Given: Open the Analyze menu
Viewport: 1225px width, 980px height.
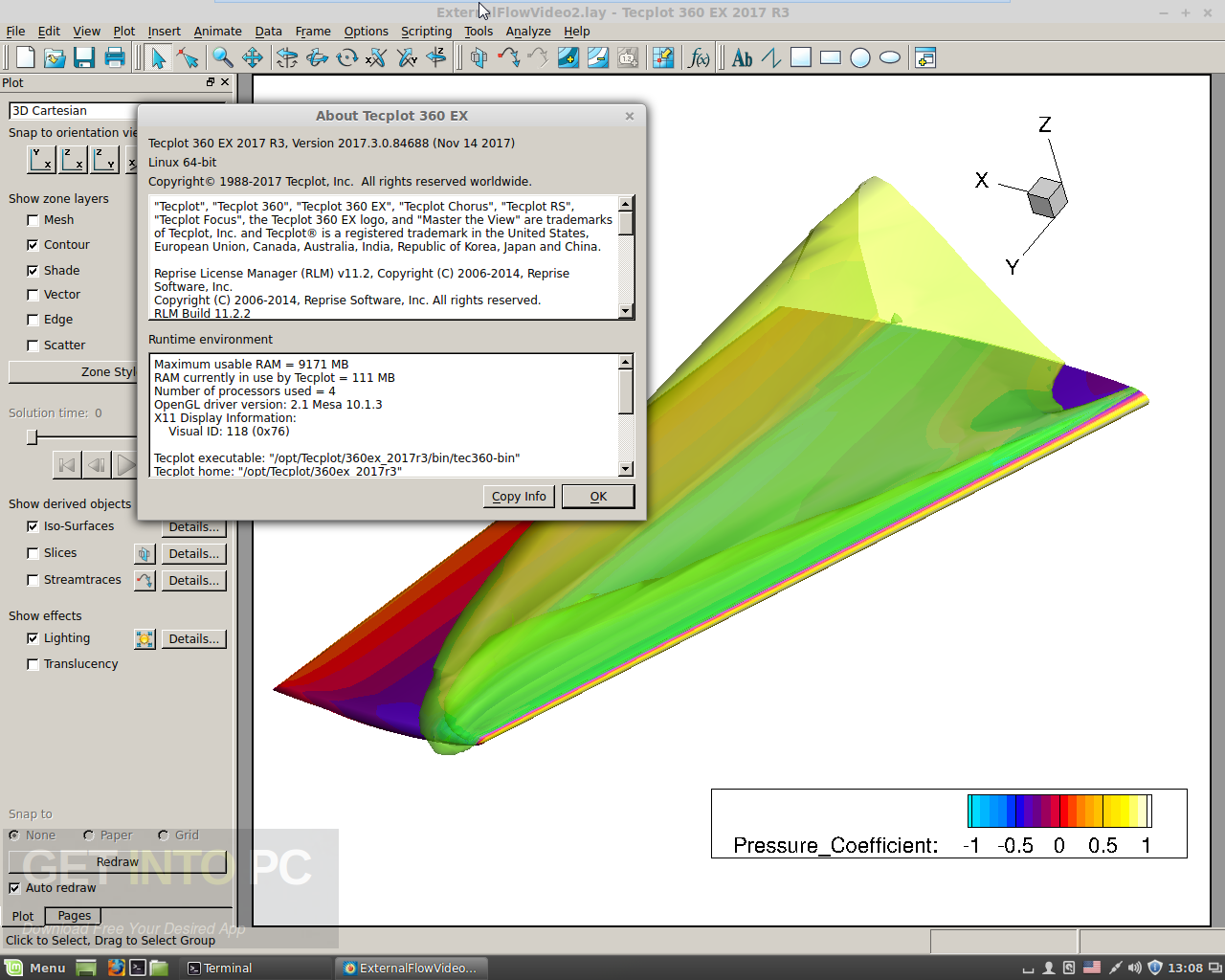Looking at the screenshot, I should (528, 32).
